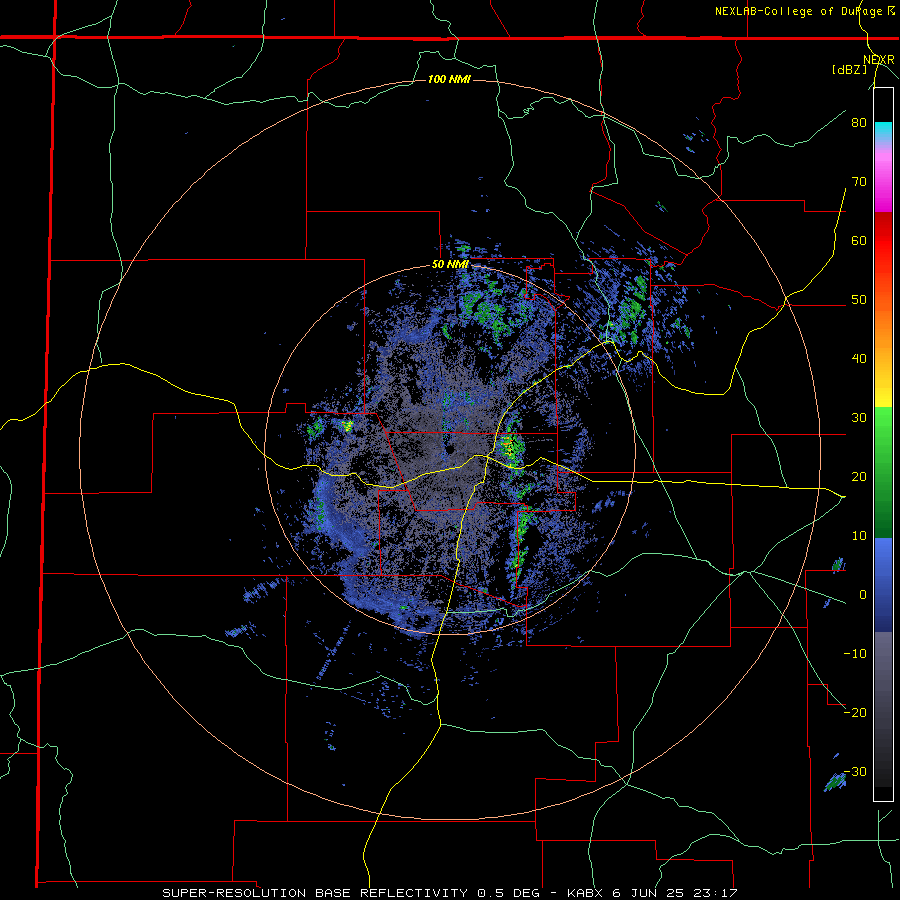The image size is (900, 900).
Task: Click the radar site dot at the center
Action: tap(450, 449)
